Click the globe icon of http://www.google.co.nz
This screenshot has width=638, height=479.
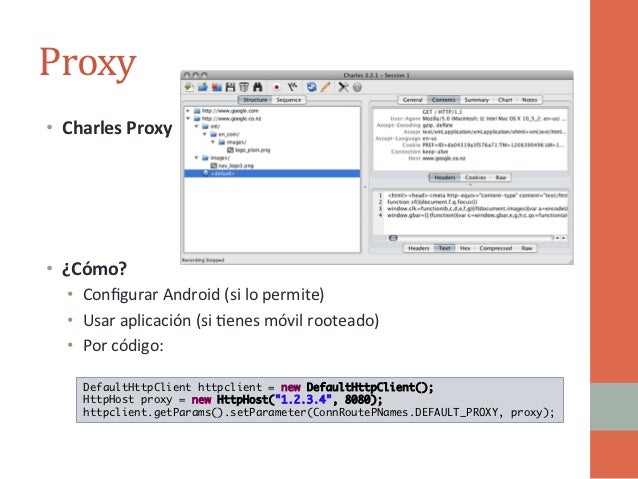coord(197,118)
